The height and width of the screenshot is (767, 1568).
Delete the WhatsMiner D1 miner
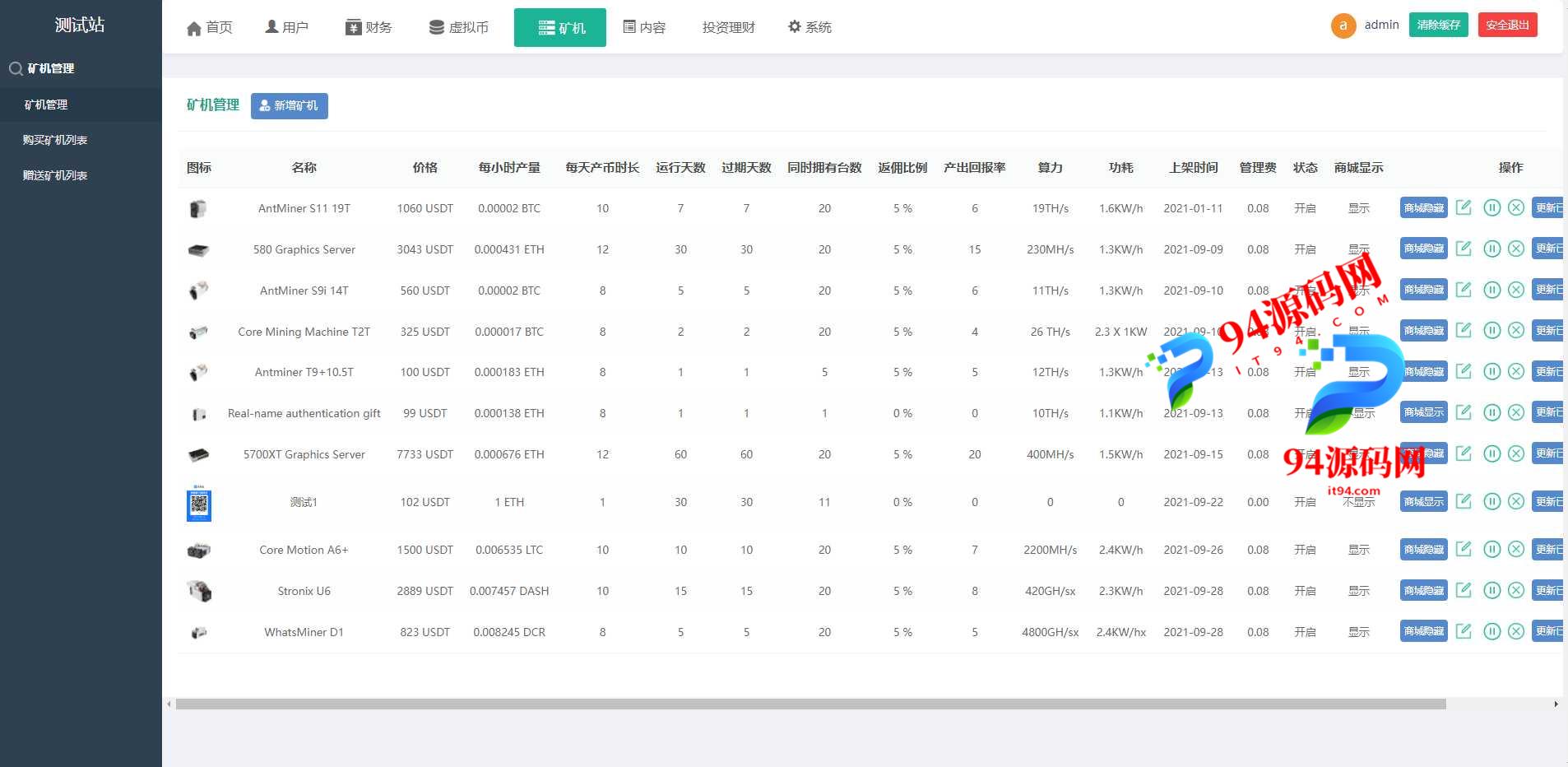pyautogui.click(x=1516, y=630)
